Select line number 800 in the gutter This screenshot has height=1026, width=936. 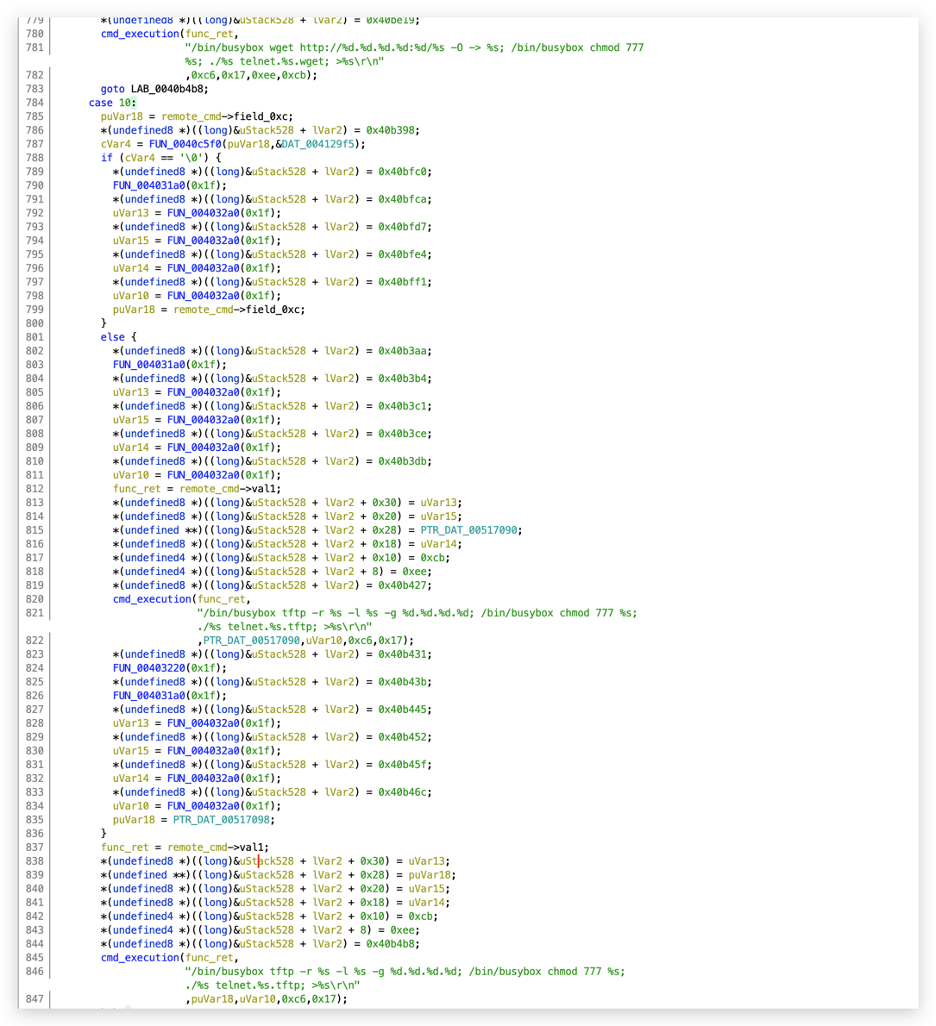(x=35, y=323)
